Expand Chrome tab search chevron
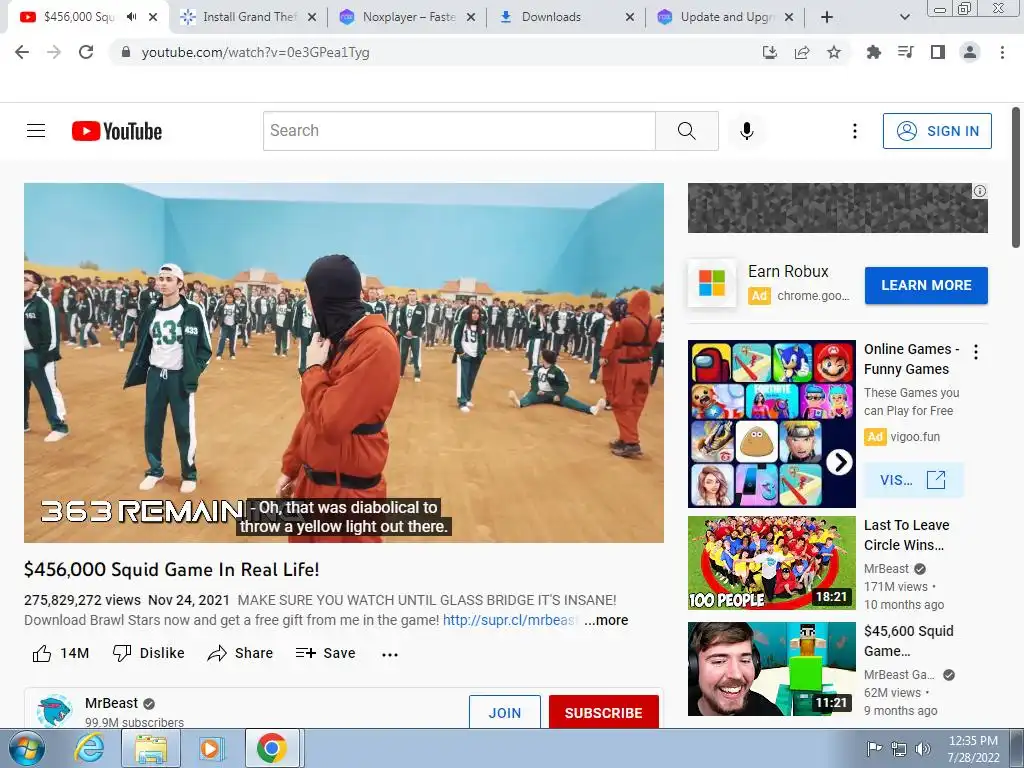1024x768 pixels. [x=904, y=17]
